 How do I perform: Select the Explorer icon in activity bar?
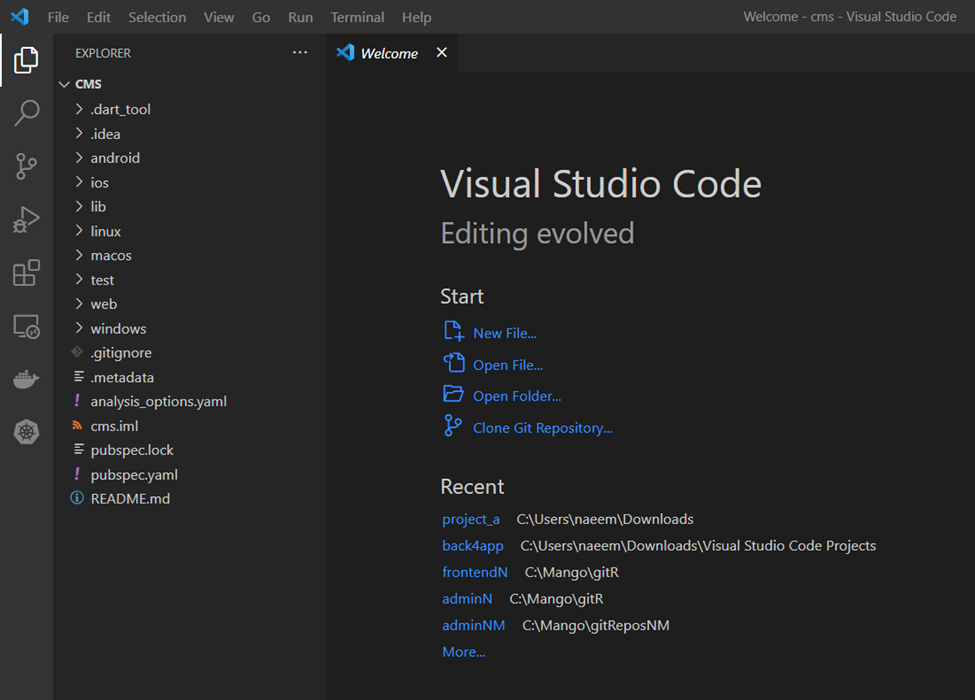click(x=26, y=60)
